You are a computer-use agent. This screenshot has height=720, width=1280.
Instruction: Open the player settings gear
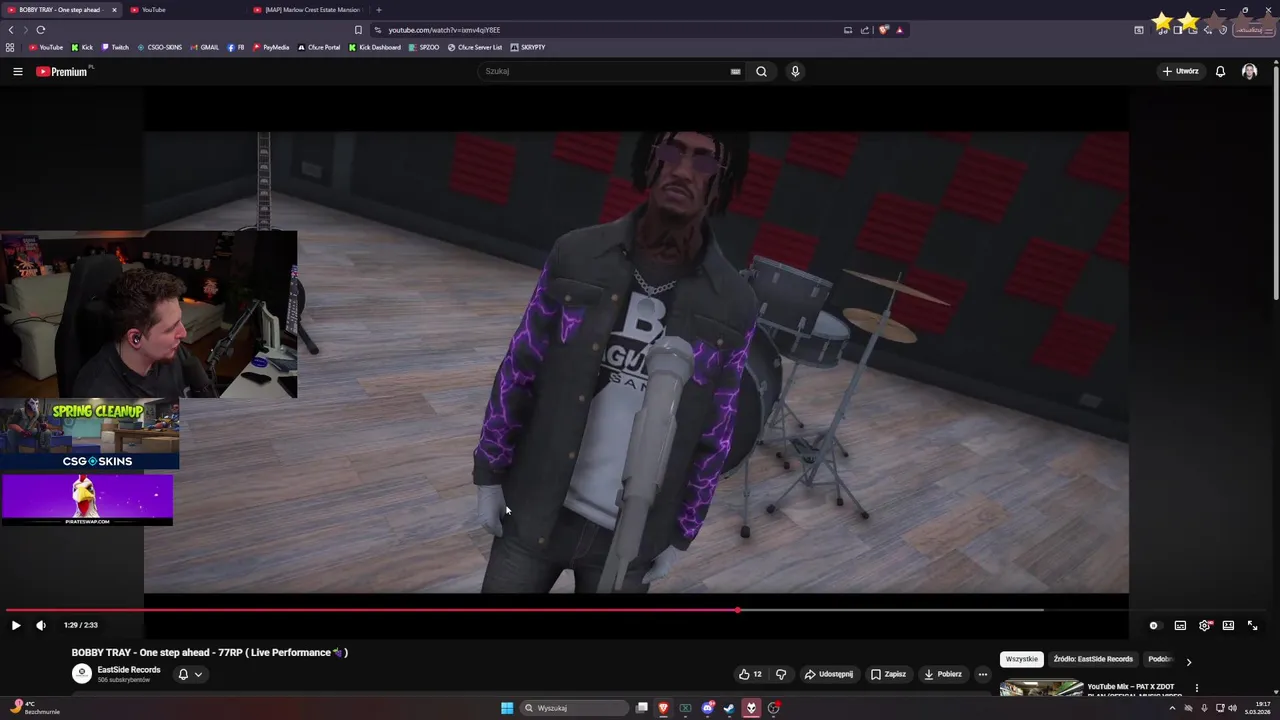click(1204, 625)
